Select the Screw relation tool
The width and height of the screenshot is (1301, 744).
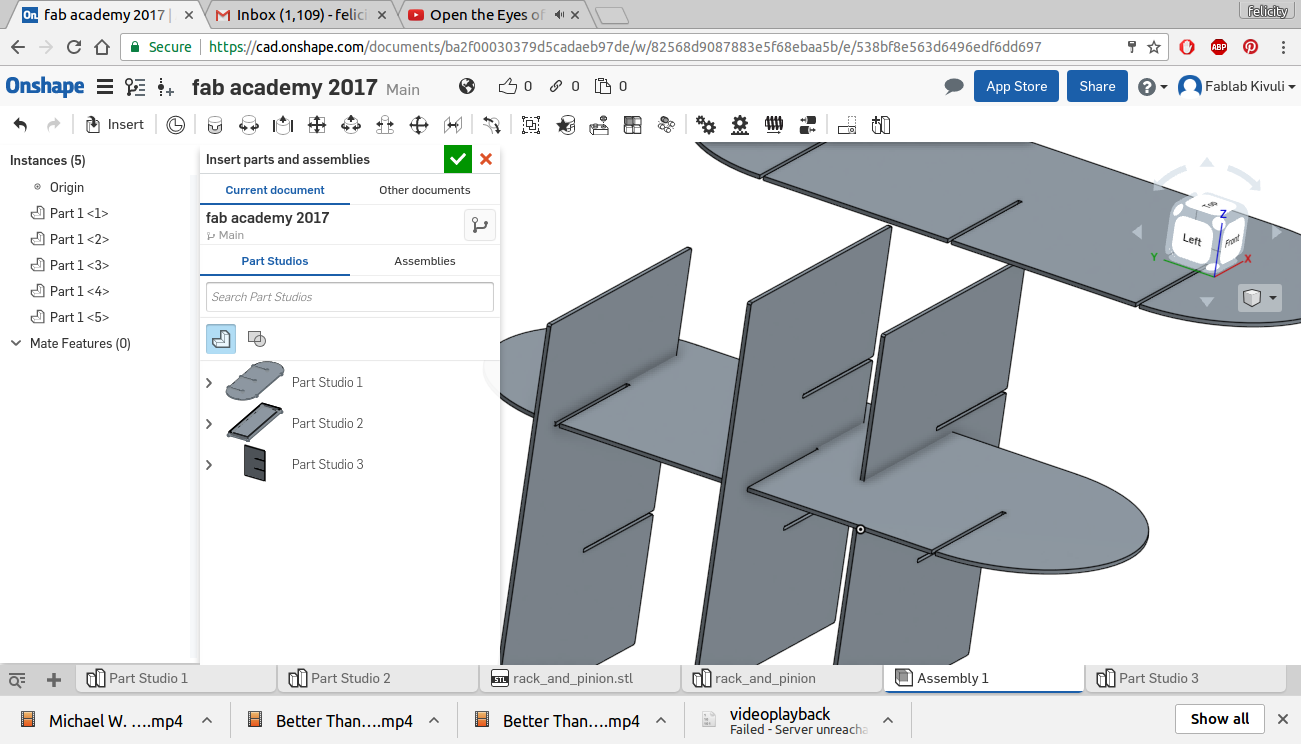773,125
